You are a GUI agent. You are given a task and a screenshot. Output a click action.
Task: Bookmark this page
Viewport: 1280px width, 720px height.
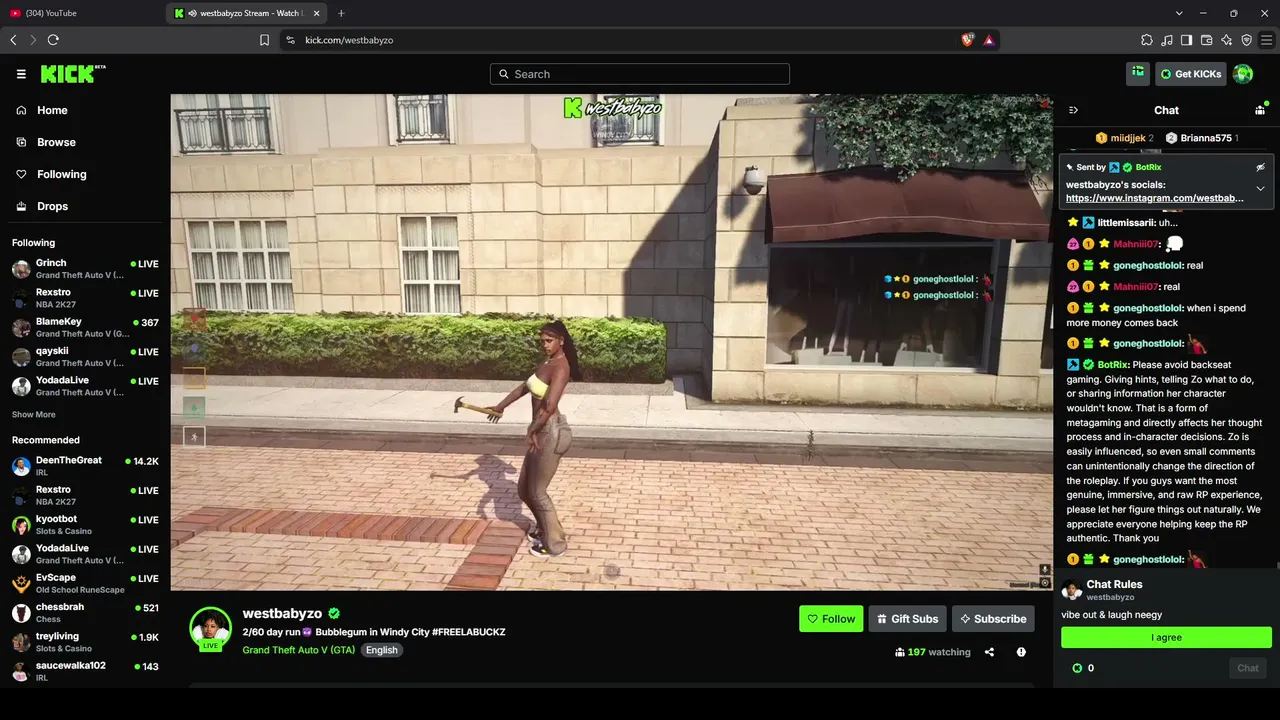(x=264, y=40)
